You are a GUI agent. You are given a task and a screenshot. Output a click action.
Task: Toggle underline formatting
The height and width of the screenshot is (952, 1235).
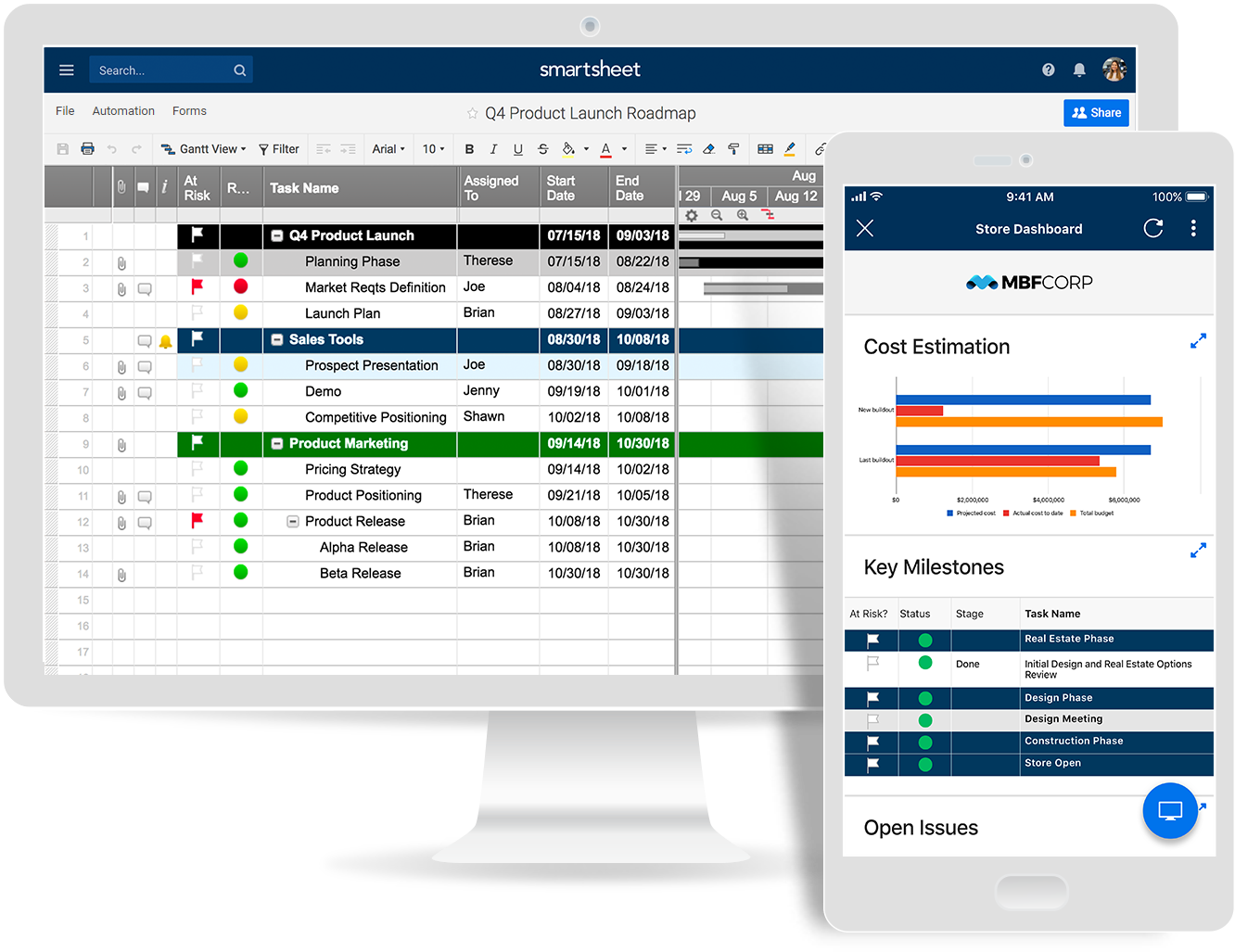click(518, 149)
